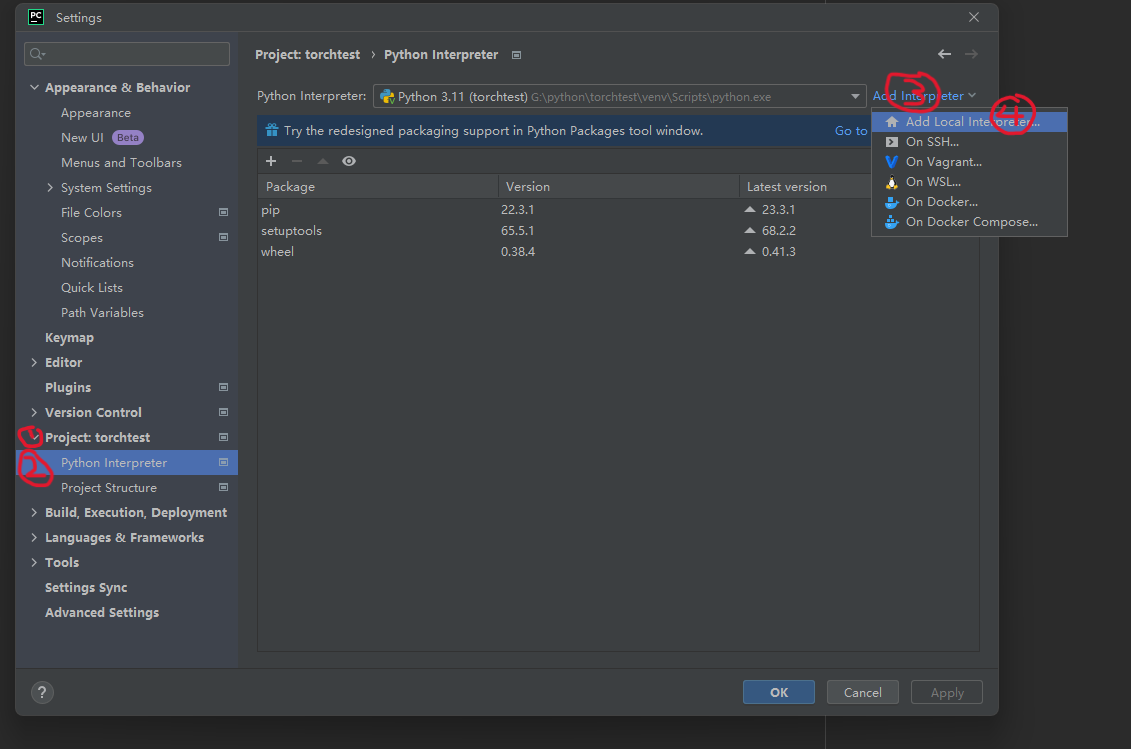Expand Build, Execution, Deployment section
The image size is (1131, 749).
point(34,512)
